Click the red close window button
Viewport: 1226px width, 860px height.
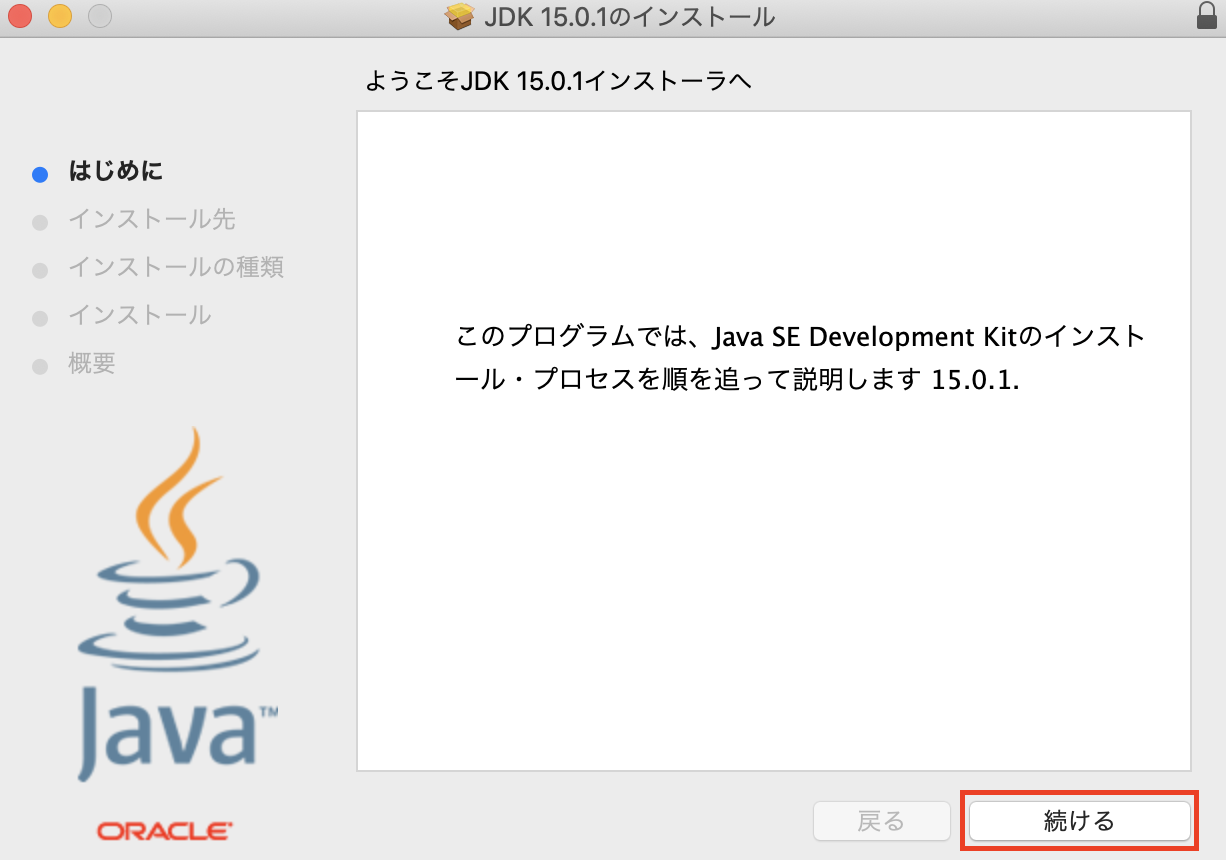pos(20,16)
